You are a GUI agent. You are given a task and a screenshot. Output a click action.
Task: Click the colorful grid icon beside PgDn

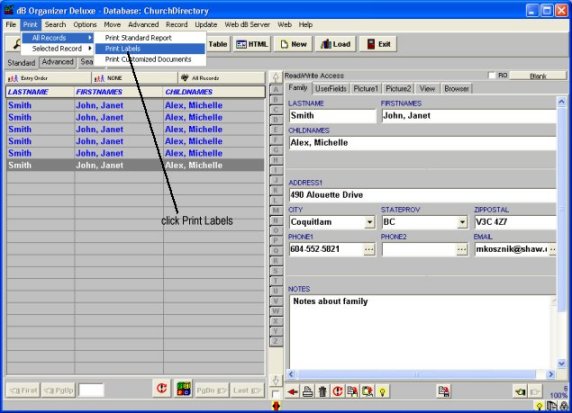(183, 388)
